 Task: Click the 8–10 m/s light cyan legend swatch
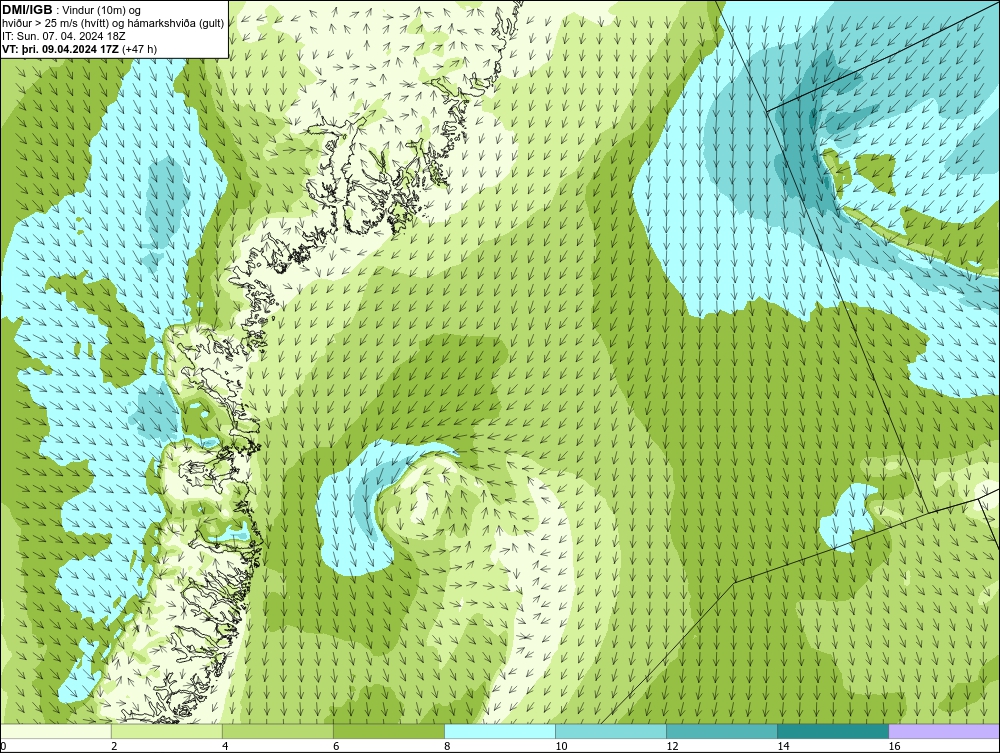500,731
